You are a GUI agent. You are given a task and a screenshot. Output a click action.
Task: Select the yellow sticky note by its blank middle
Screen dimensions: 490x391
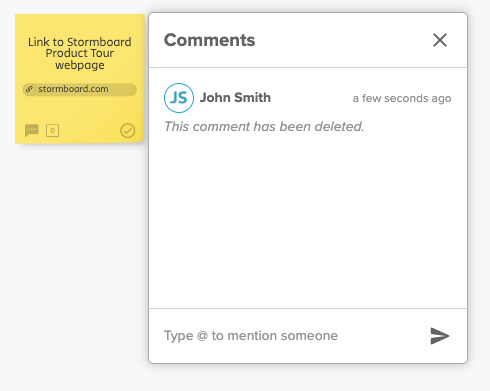[x=80, y=108]
